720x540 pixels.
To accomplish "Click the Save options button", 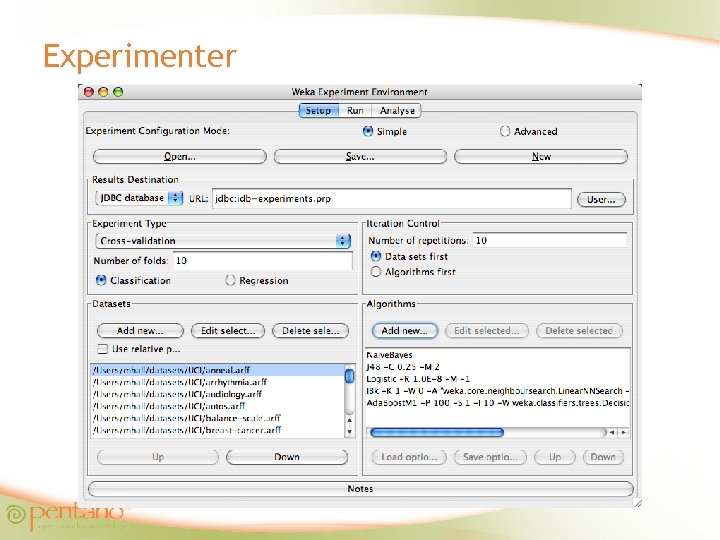I will tap(490, 457).
